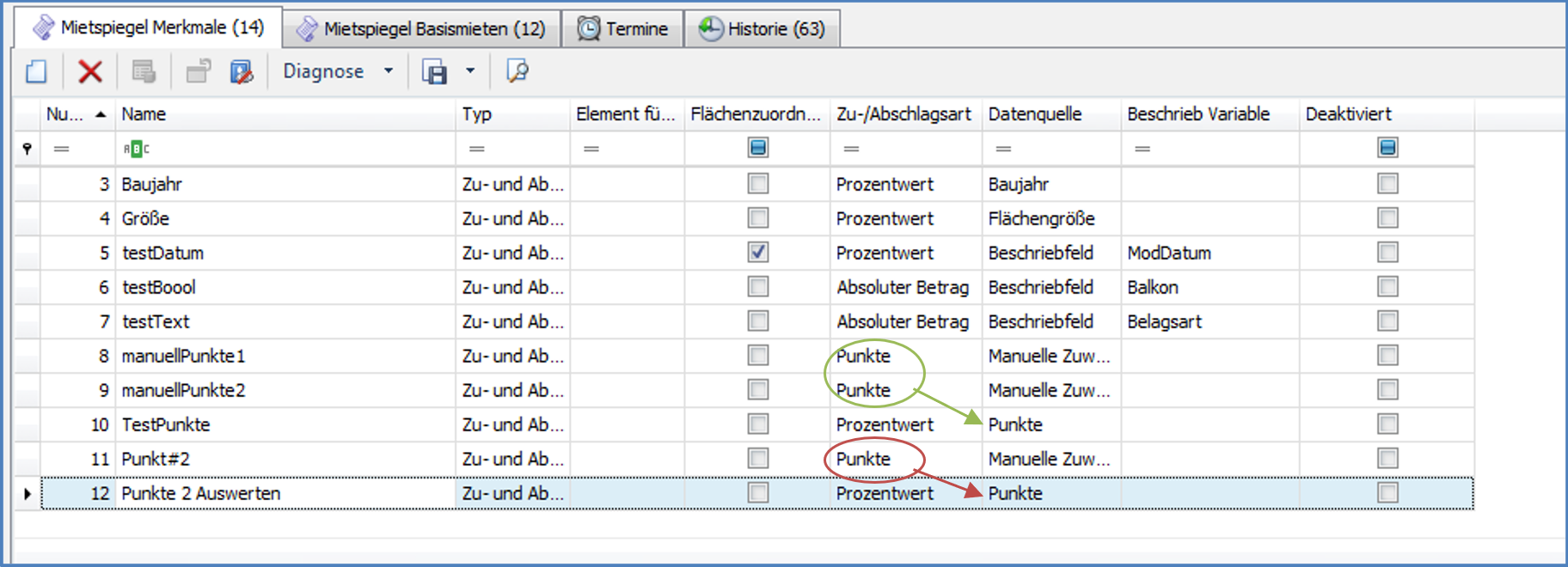The image size is (1568, 567).
Task: Expand the dropdown arrow next to save icon
Action: 470,71
